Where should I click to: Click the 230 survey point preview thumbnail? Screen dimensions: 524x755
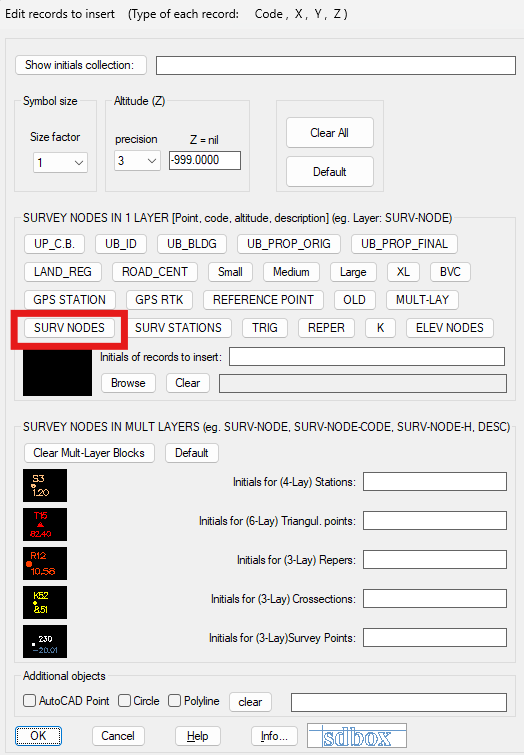(45, 641)
